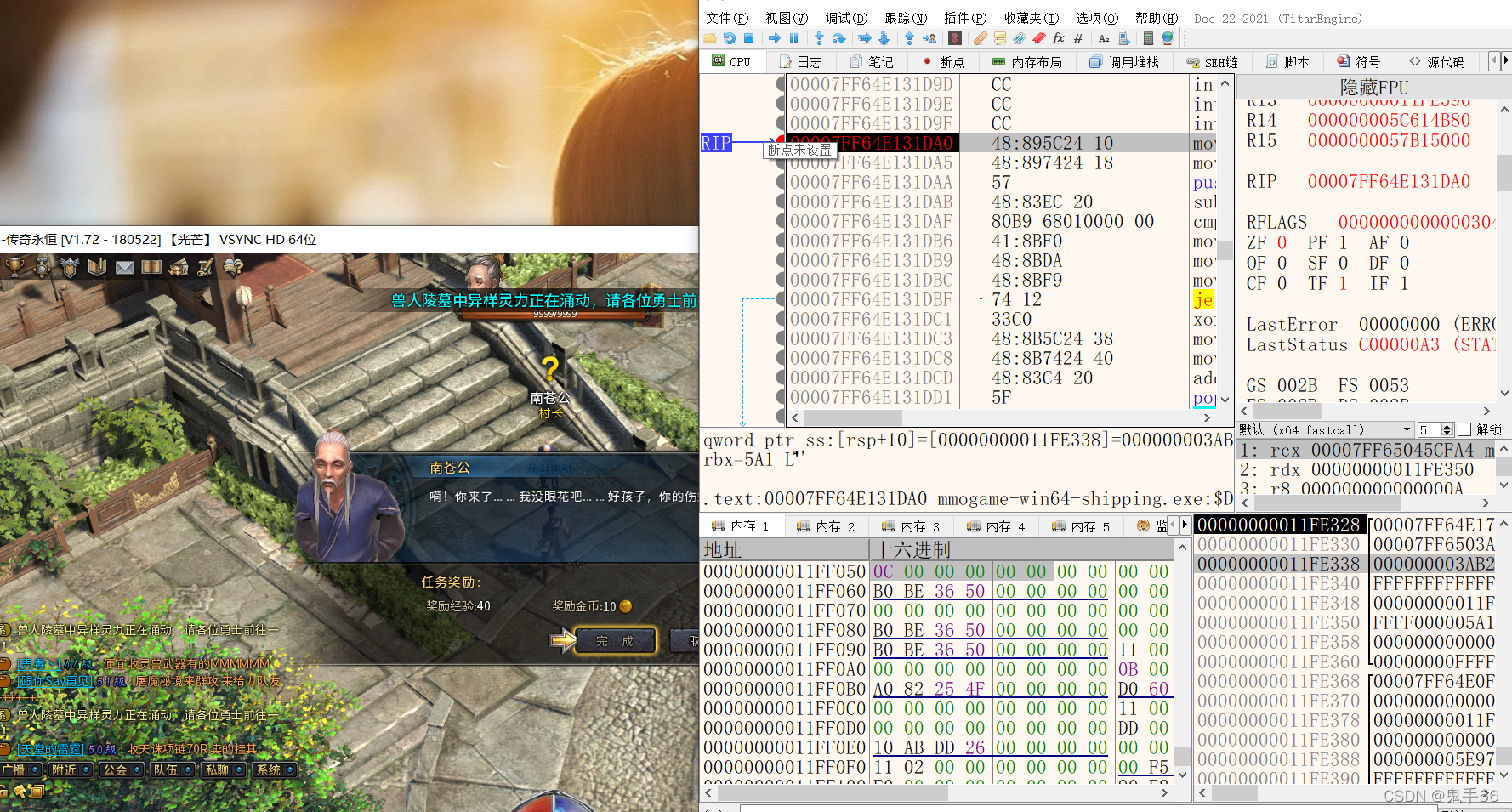
Task: Toggle the 系统 chat channel dot
Action: click(290, 769)
